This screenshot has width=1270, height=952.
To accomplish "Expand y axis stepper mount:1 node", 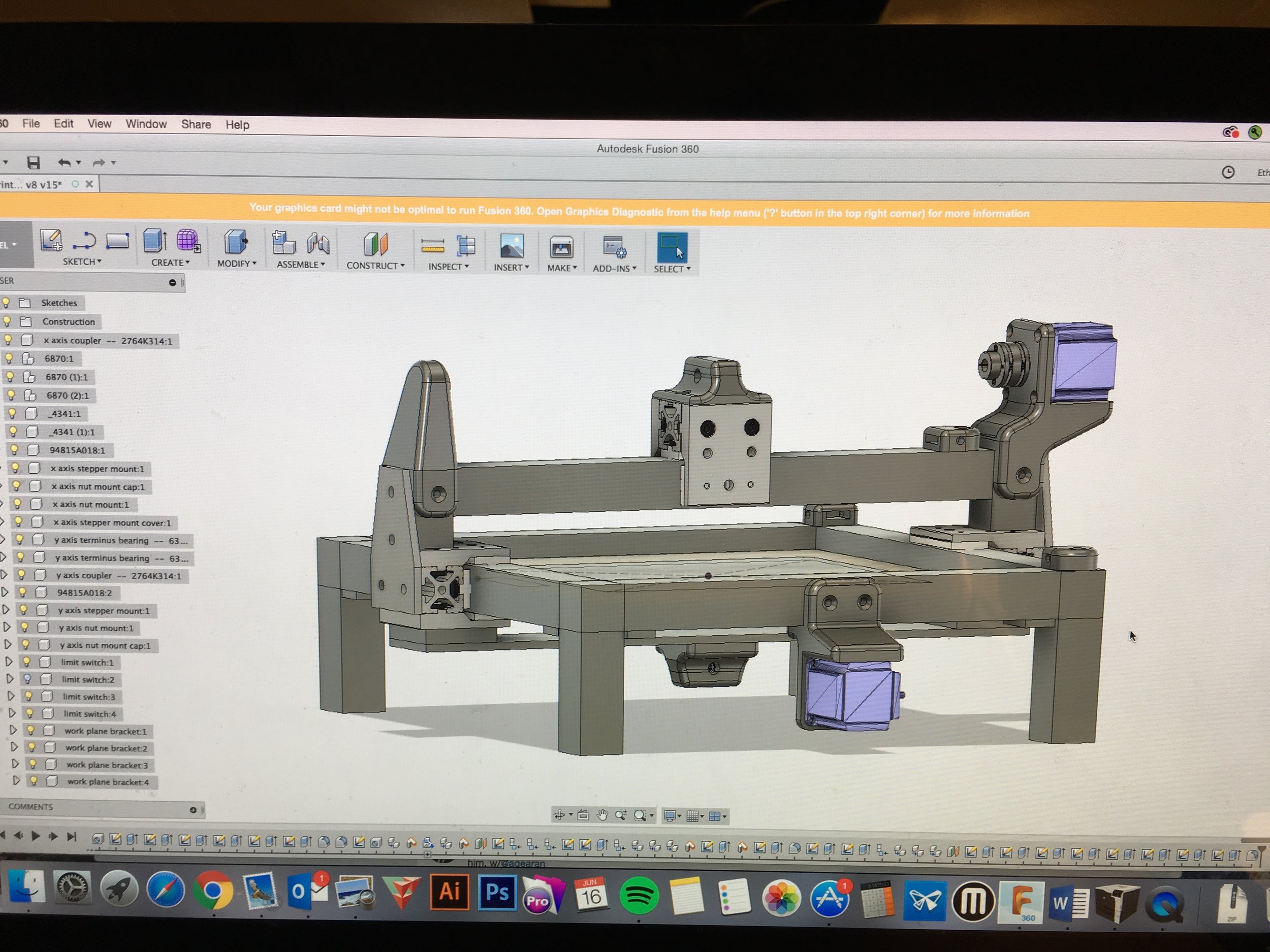I will (x=6, y=609).
